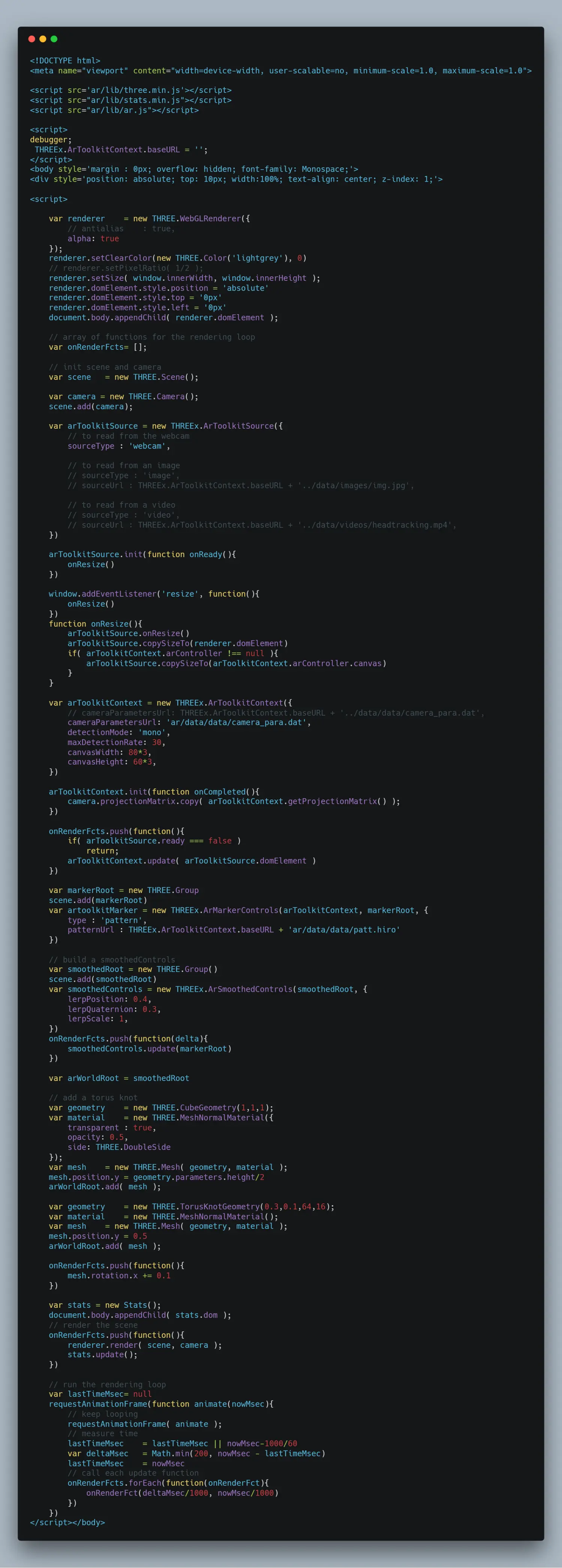
Task: Click the 'function onCompleted(){' init line
Action: (154, 792)
